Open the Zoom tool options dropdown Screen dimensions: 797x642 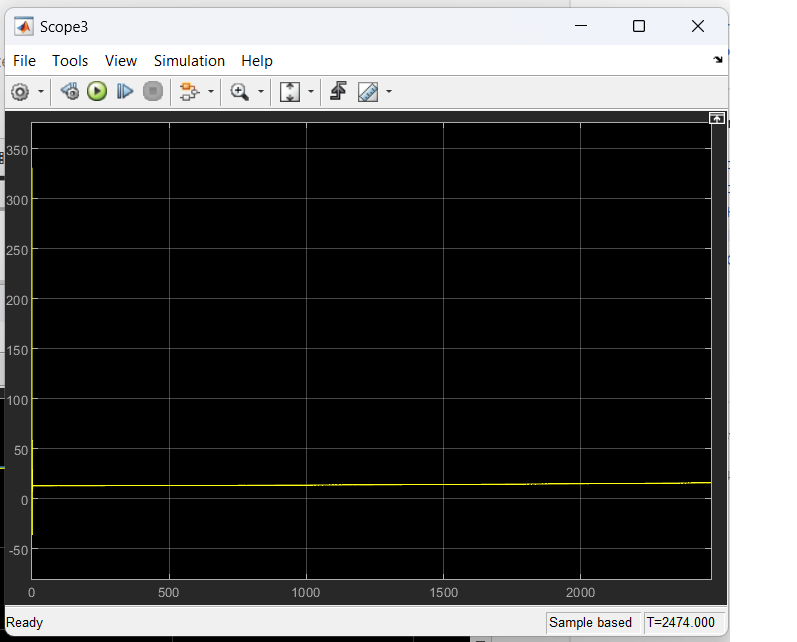click(261, 92)
